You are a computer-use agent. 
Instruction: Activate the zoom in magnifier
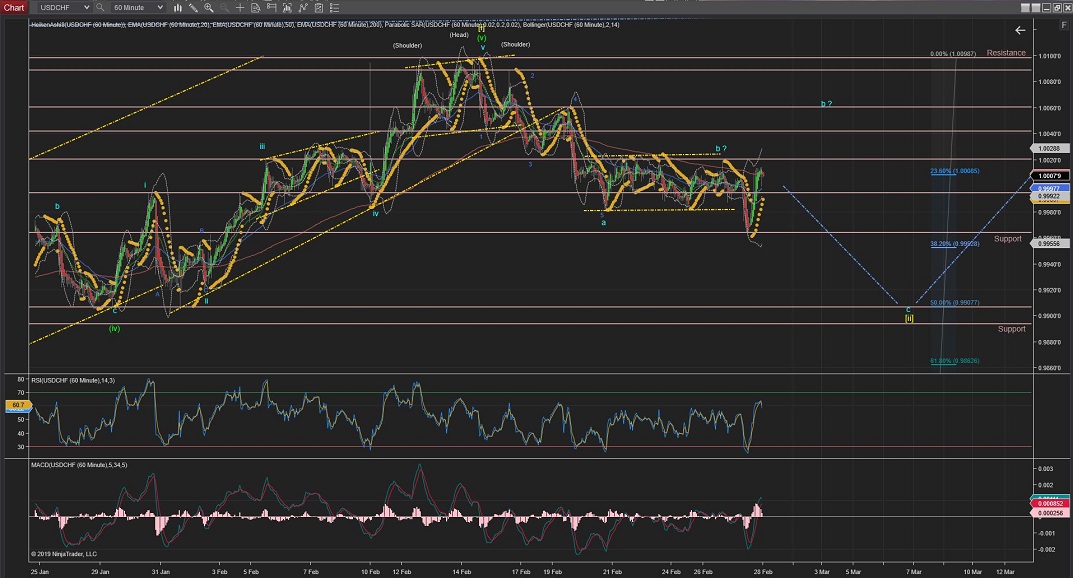208,7
